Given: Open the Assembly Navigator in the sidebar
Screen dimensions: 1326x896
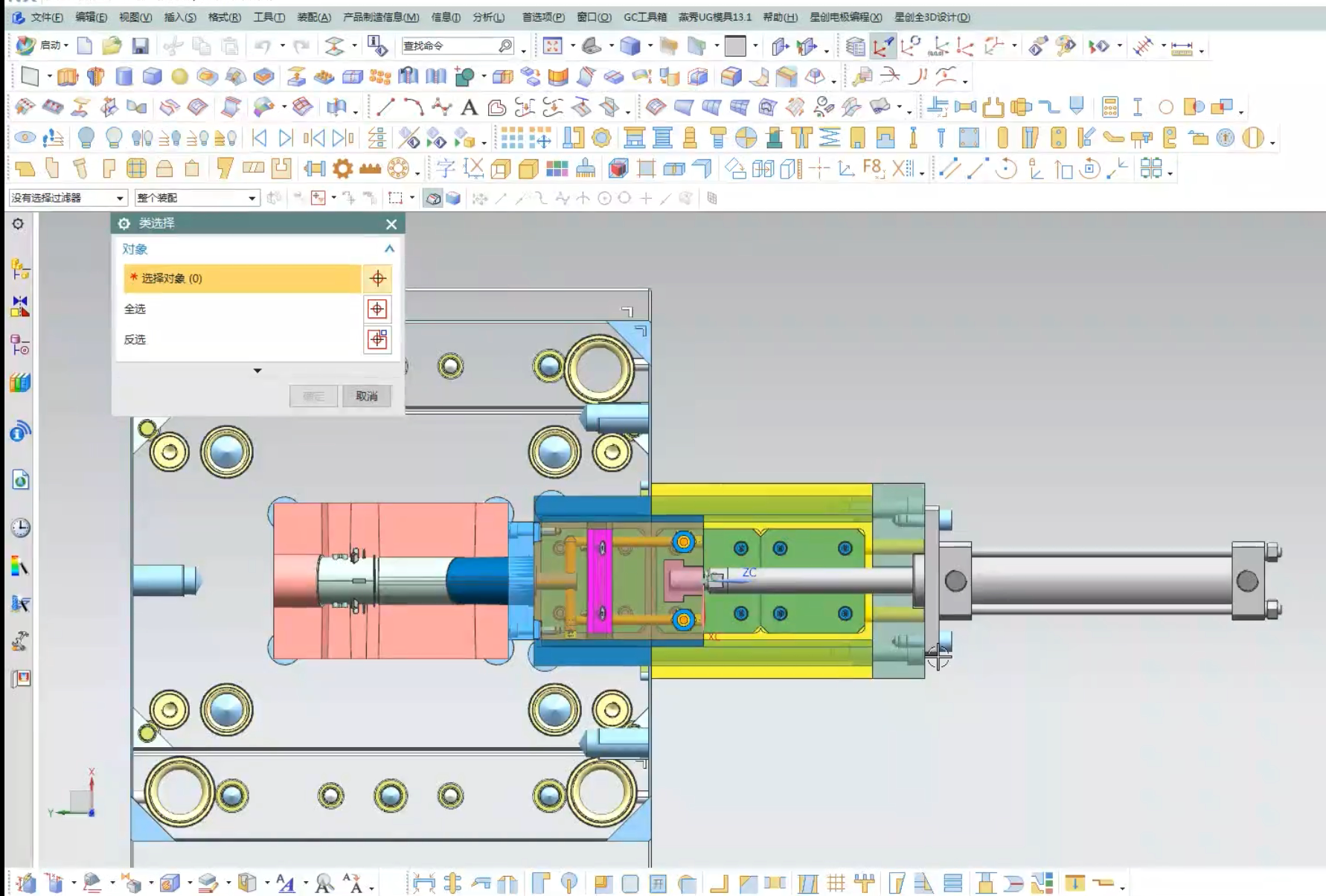Looking at the screenshot, I should [20, 268].
